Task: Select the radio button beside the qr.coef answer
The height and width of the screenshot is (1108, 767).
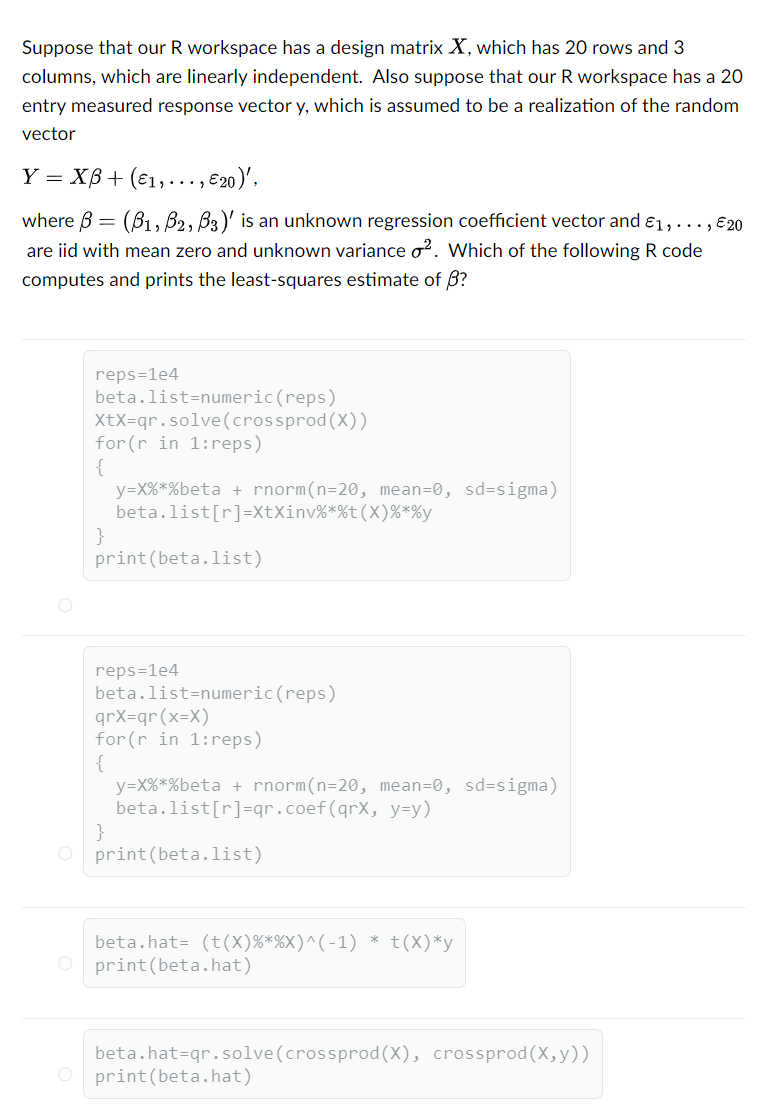Action: (x=65, y=854)
